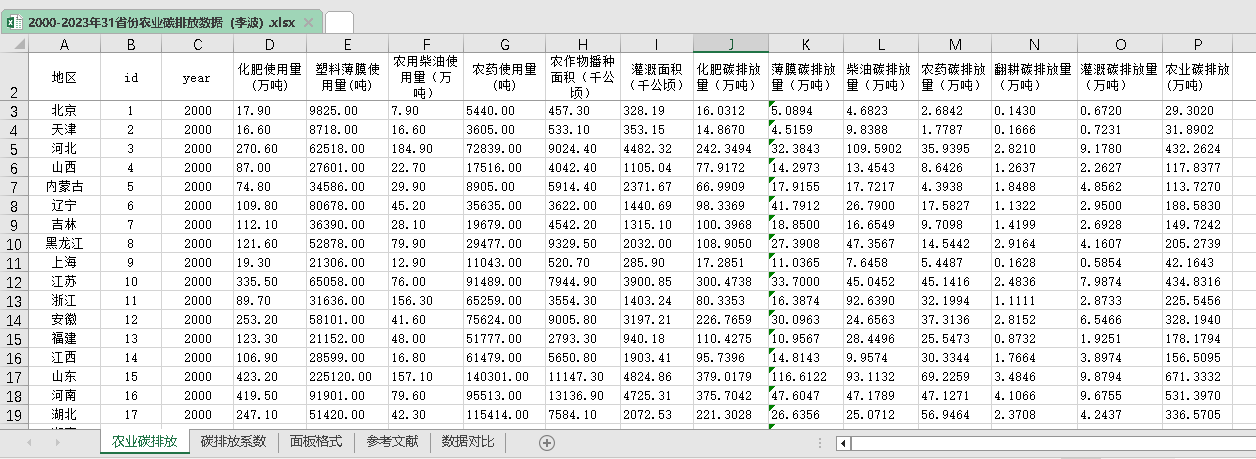Close the 李波 .xlsx workbook tab
Viewport: 1256px width, 459px height.
(x=308, y=22)
